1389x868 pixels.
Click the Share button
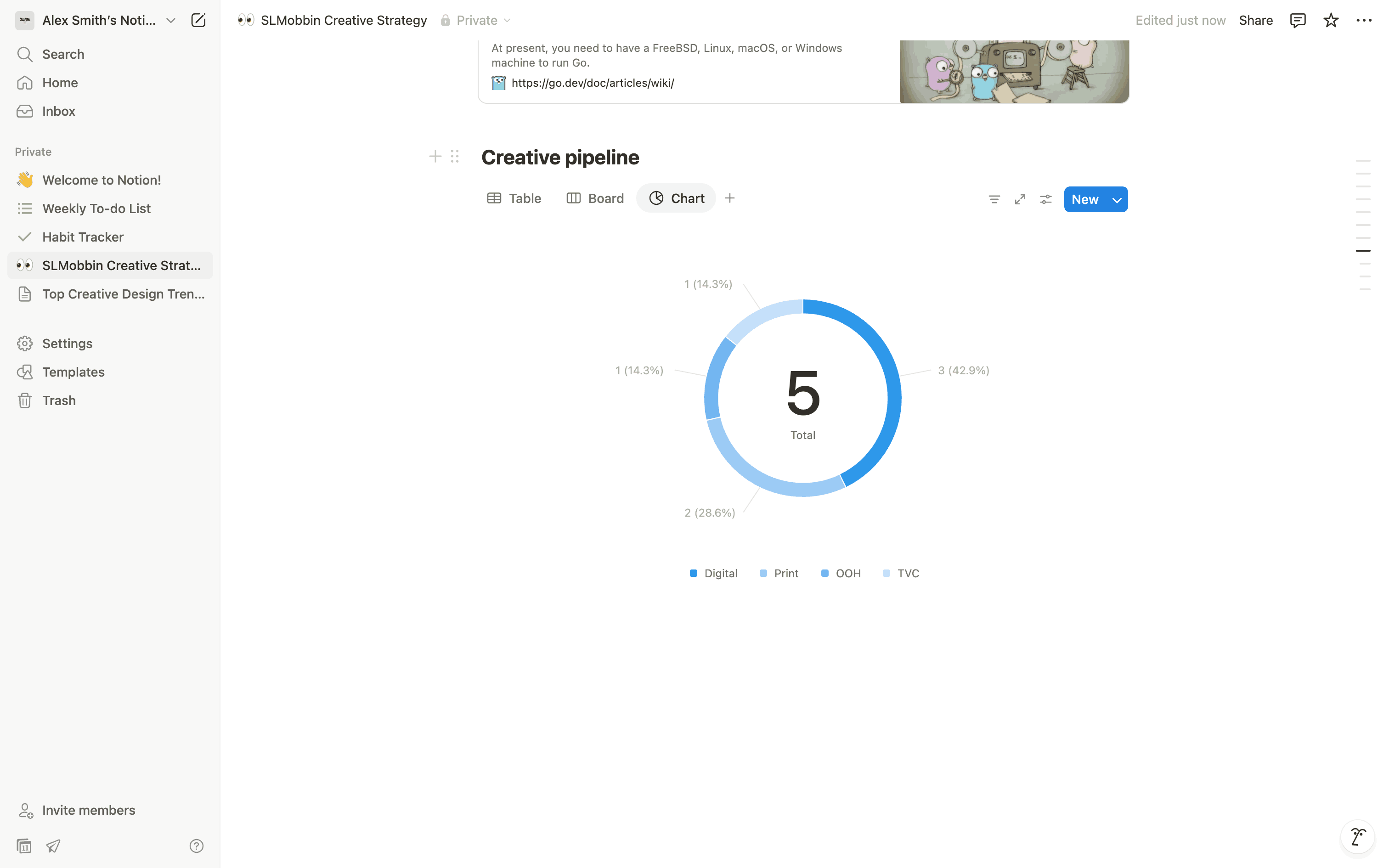tap(1255, 21)
